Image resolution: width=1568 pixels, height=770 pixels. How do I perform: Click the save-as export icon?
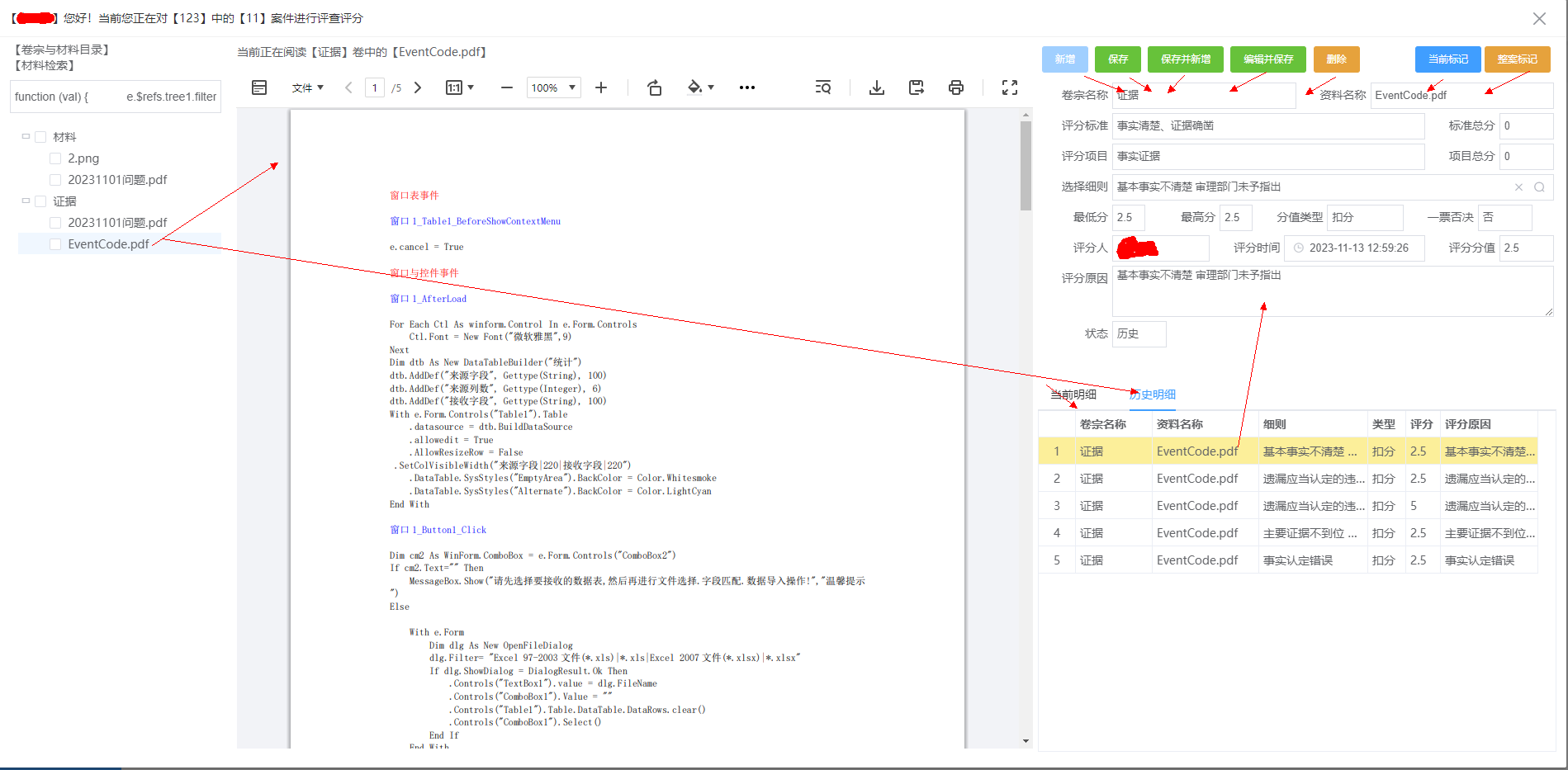917,87
